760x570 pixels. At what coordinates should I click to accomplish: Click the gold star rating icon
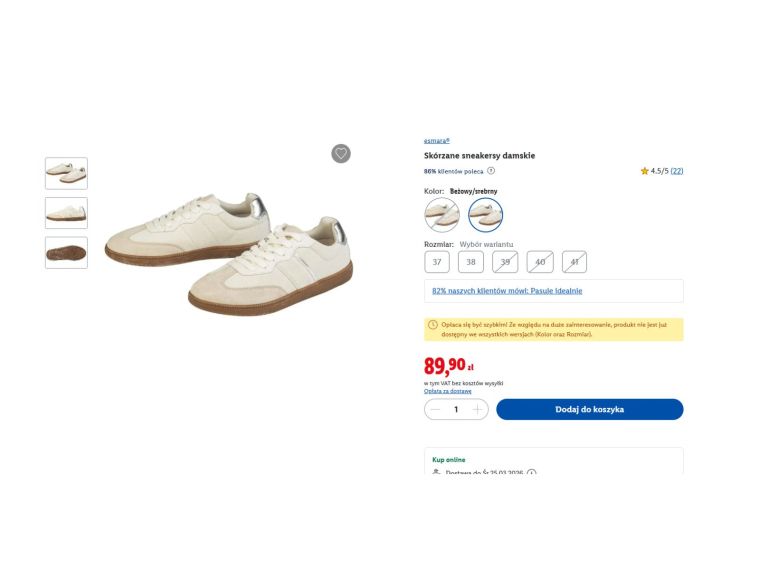coord(645,171)
